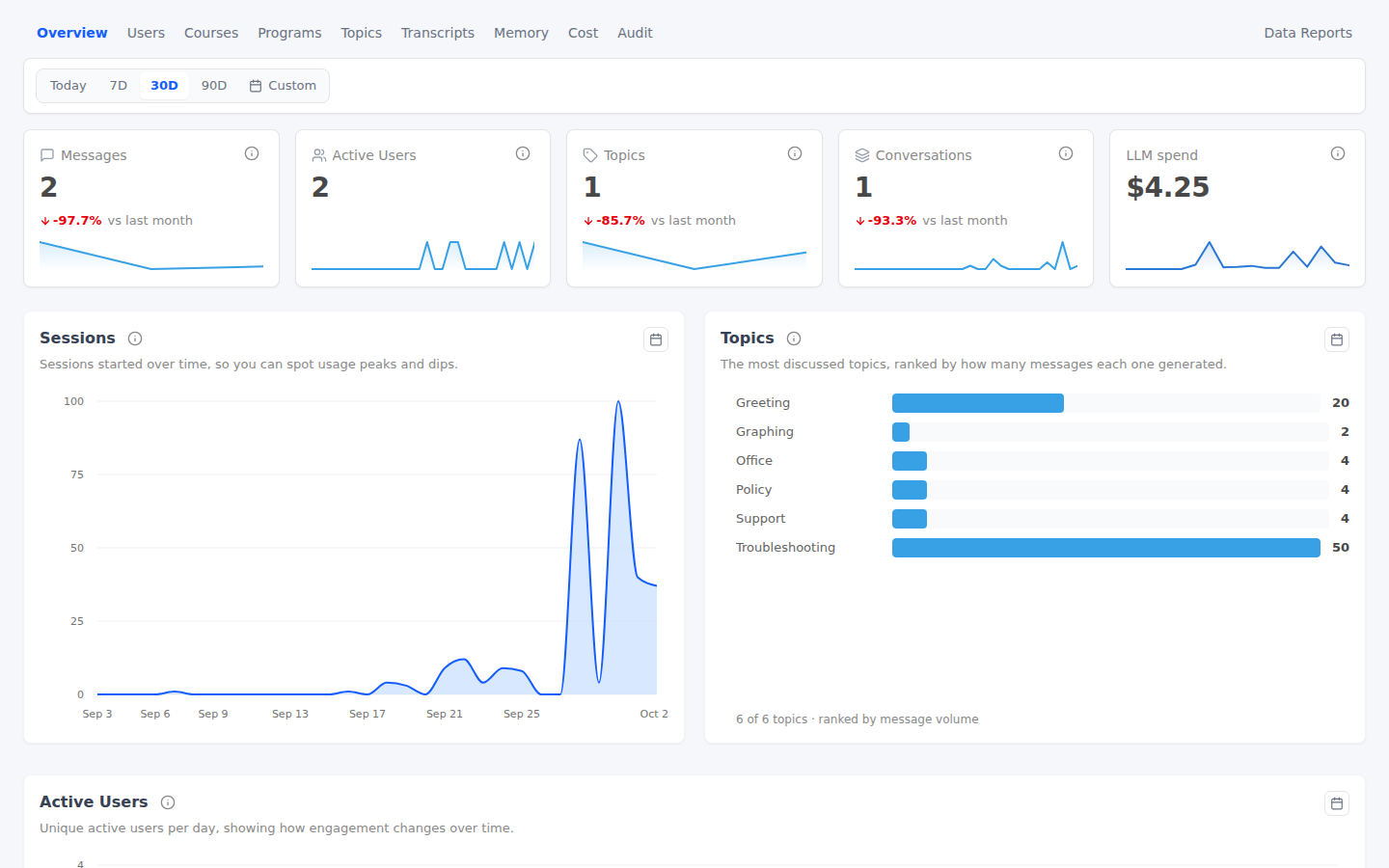Image resolution: width=1389 pixels, height=868 pixels.
Task: Click the Office topic row label
Action: 754,461
